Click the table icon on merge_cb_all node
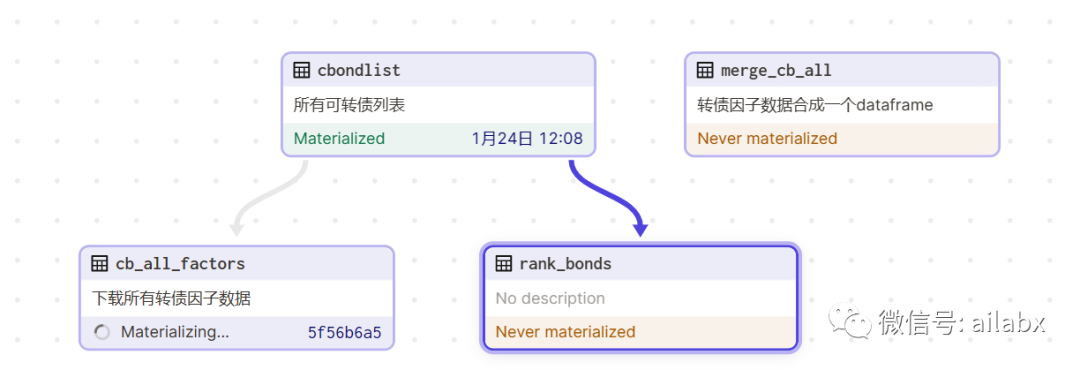The width and height of the screenshot is (1080, 370). (705, 70)
